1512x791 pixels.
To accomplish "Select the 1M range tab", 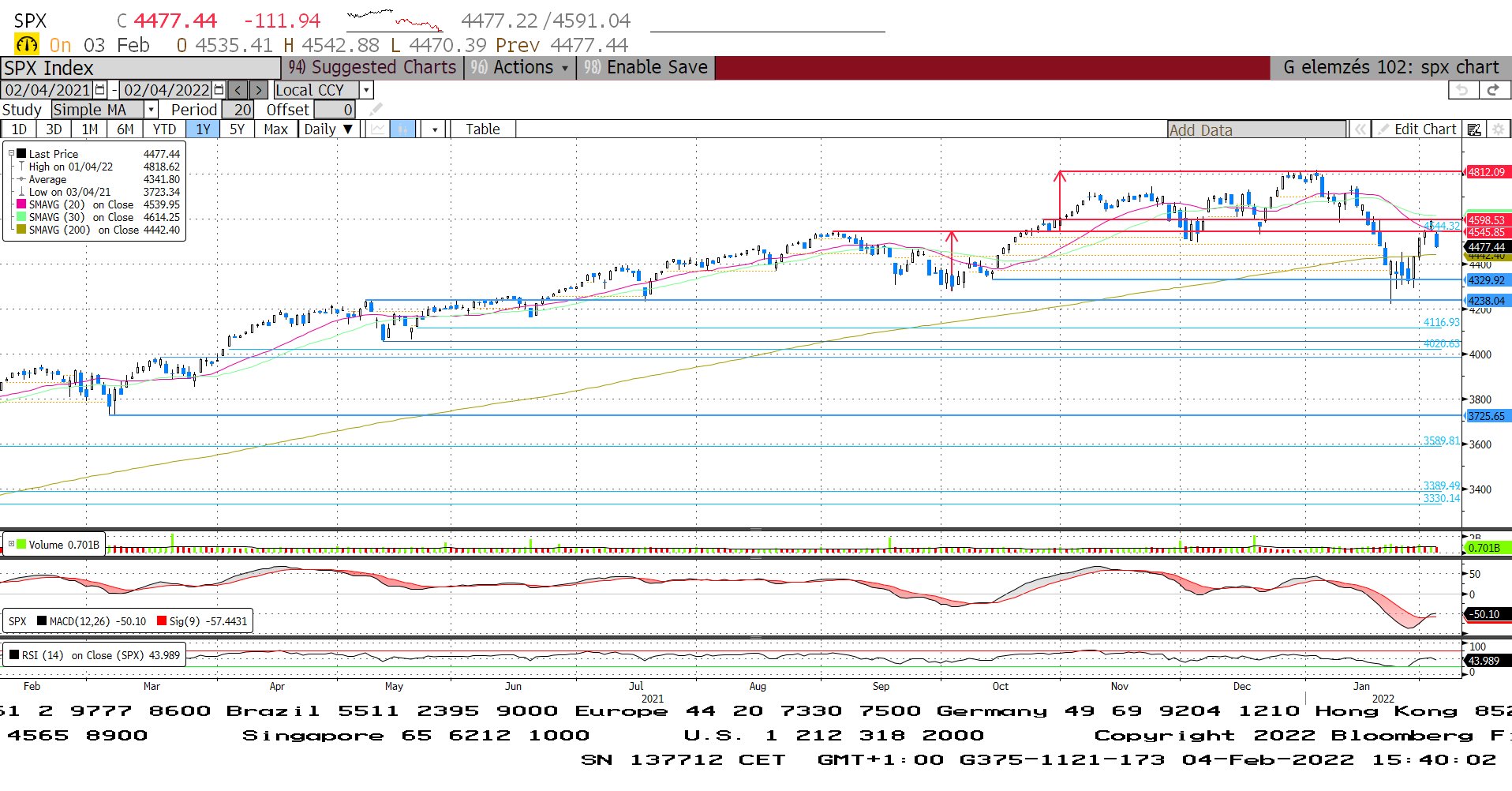I will (x=90, y=129).
